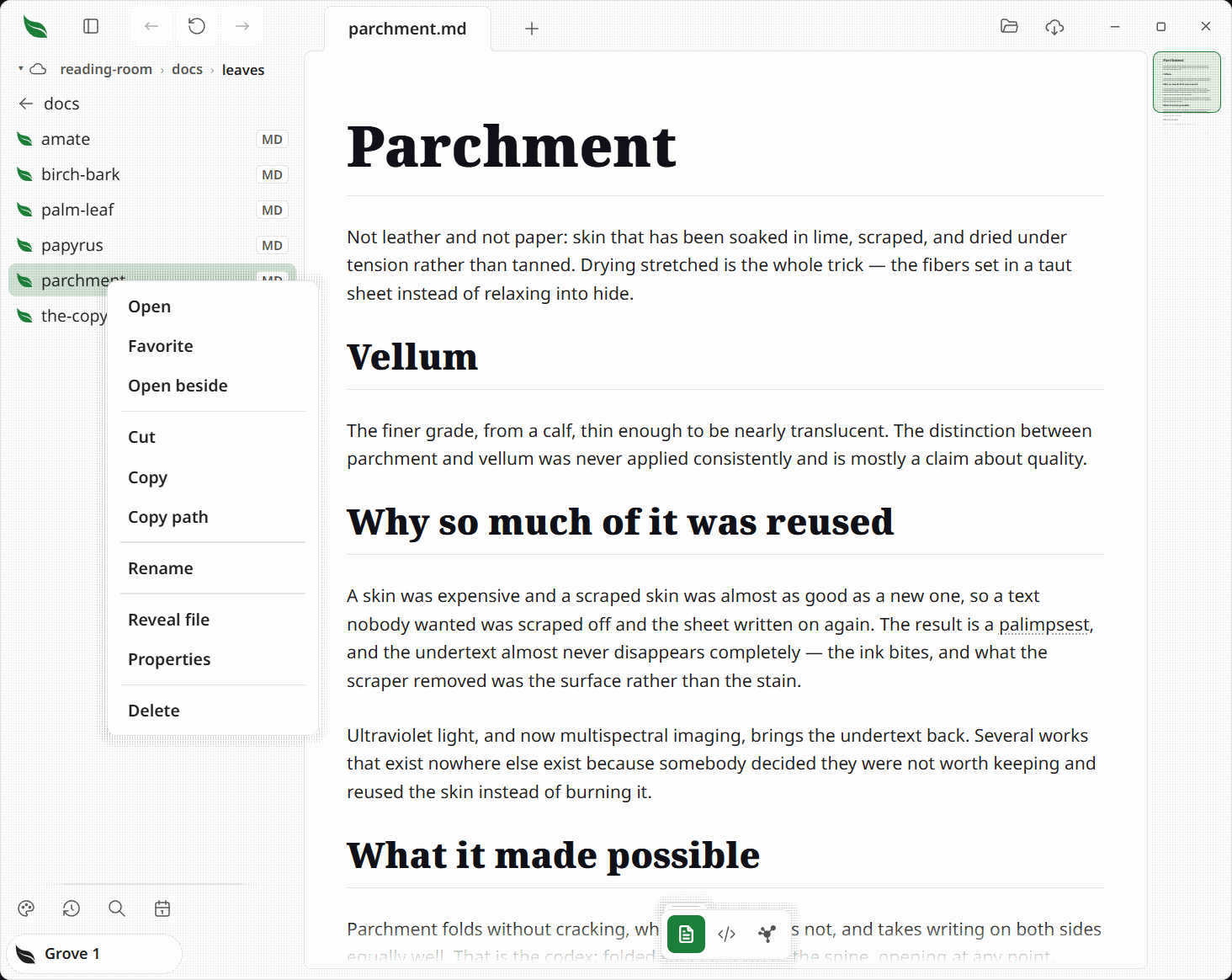This screenshot has width=1232, height=980.
Task: Open the theme palette icon
Action: click(x=26, y=908)
